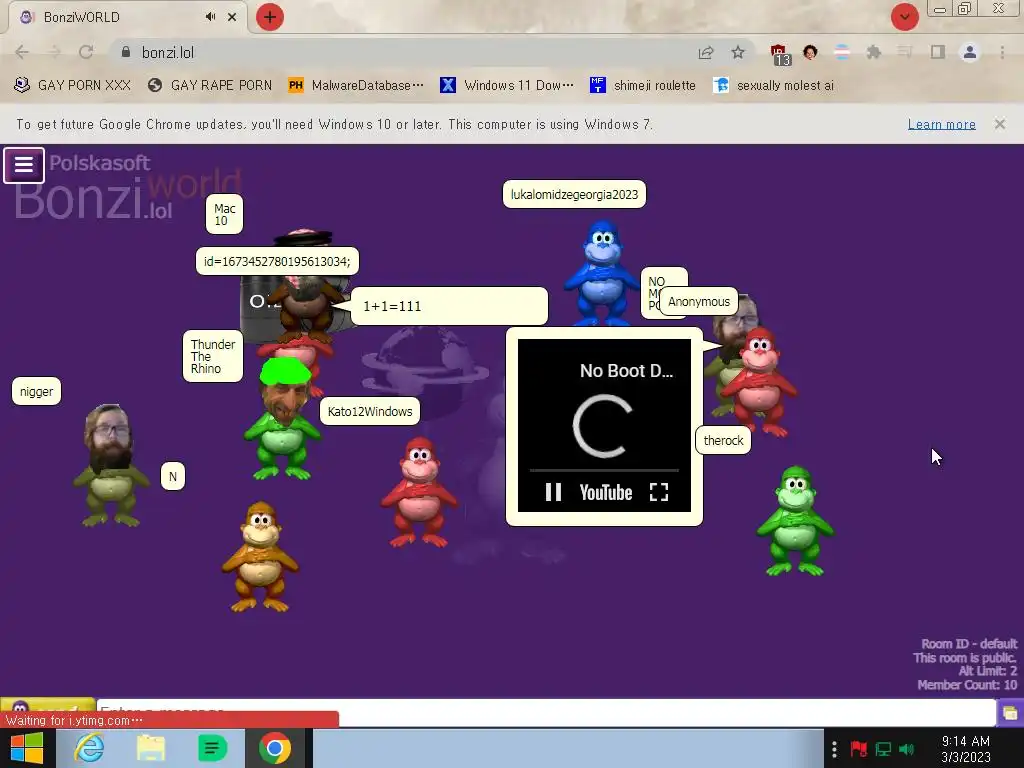The width and height of the screenshot is (1024, 768).
Task: Click the chat message input field
Action: (x=546, y=711)
